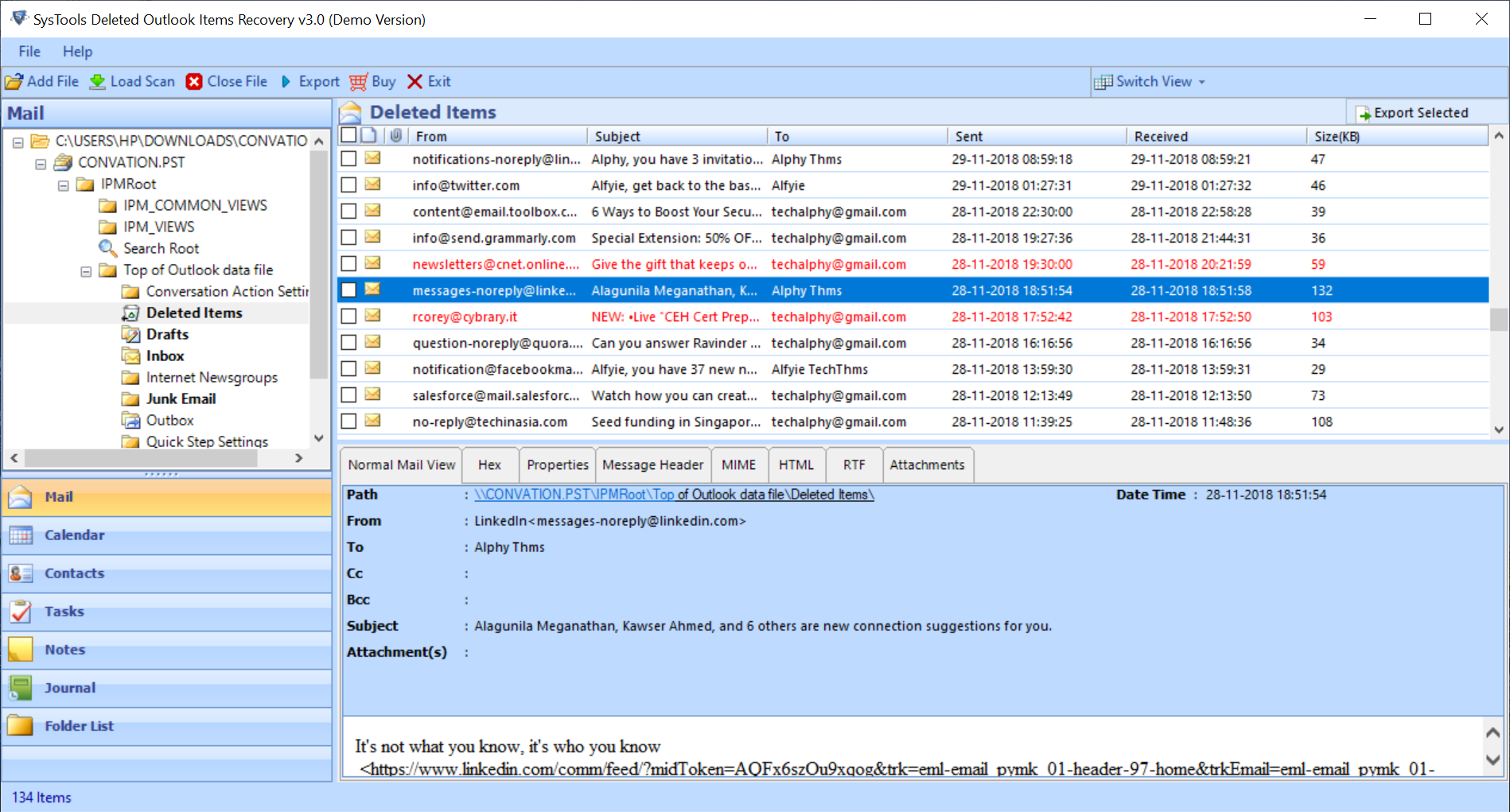Screen dimensions: 1510x812
Task: Switch to the Message Header tab
Action: point(652,465)
